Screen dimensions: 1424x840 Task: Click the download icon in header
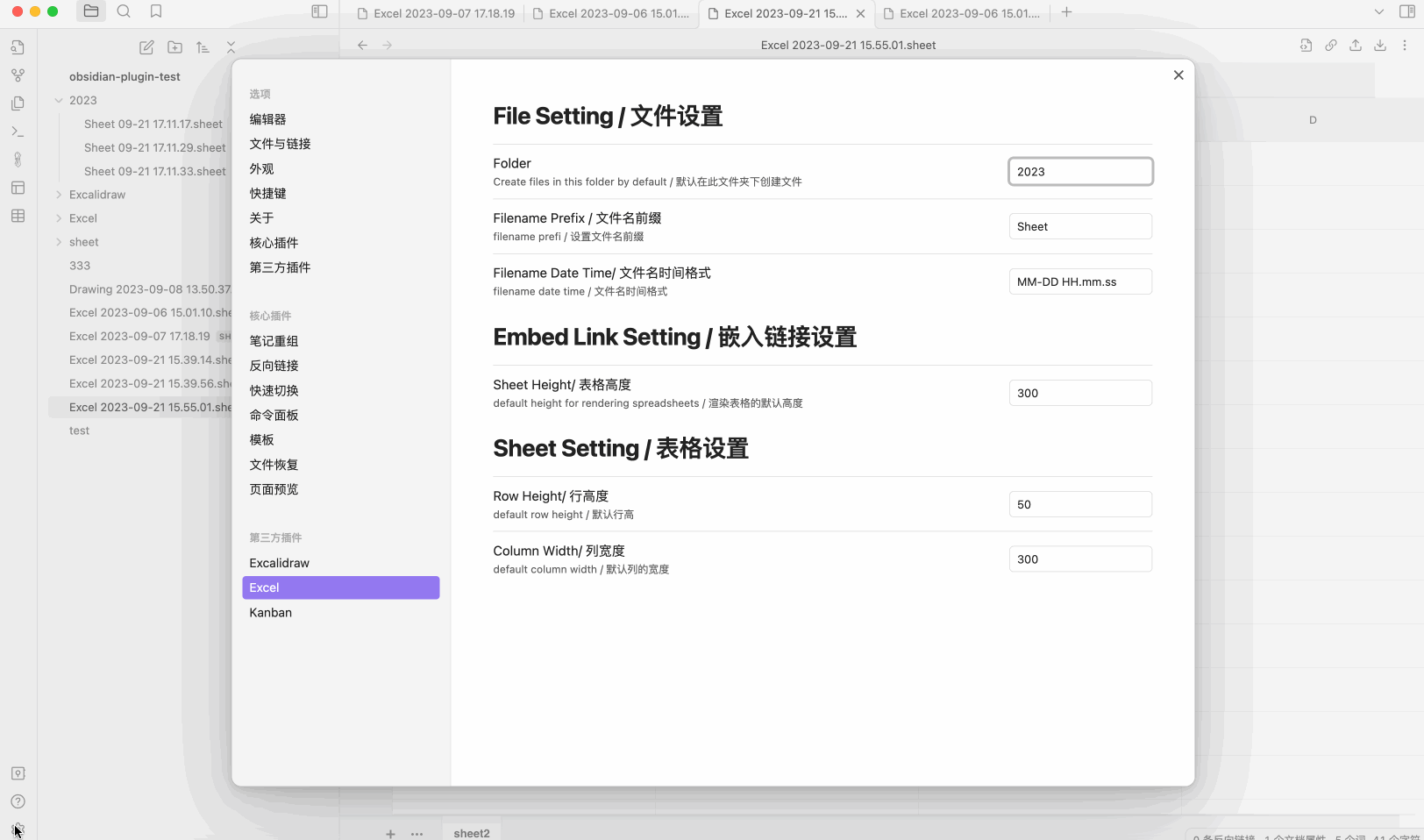1379,45
